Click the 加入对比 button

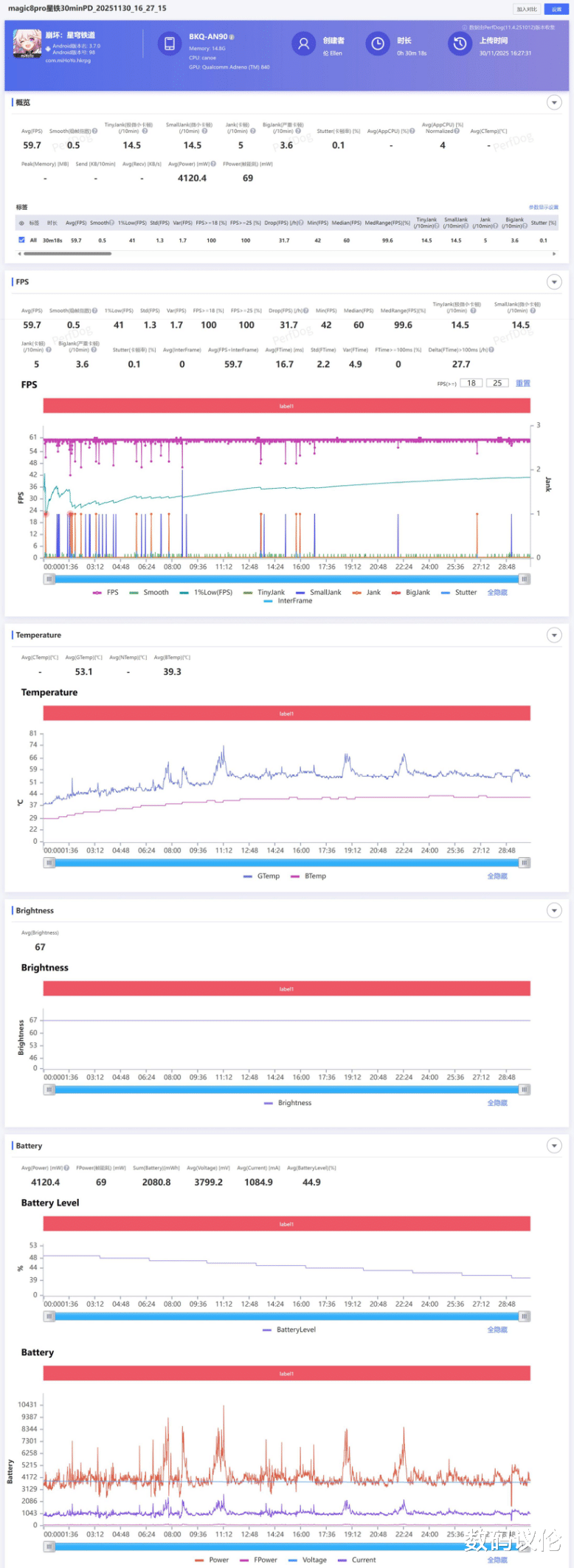coord(528,9)
